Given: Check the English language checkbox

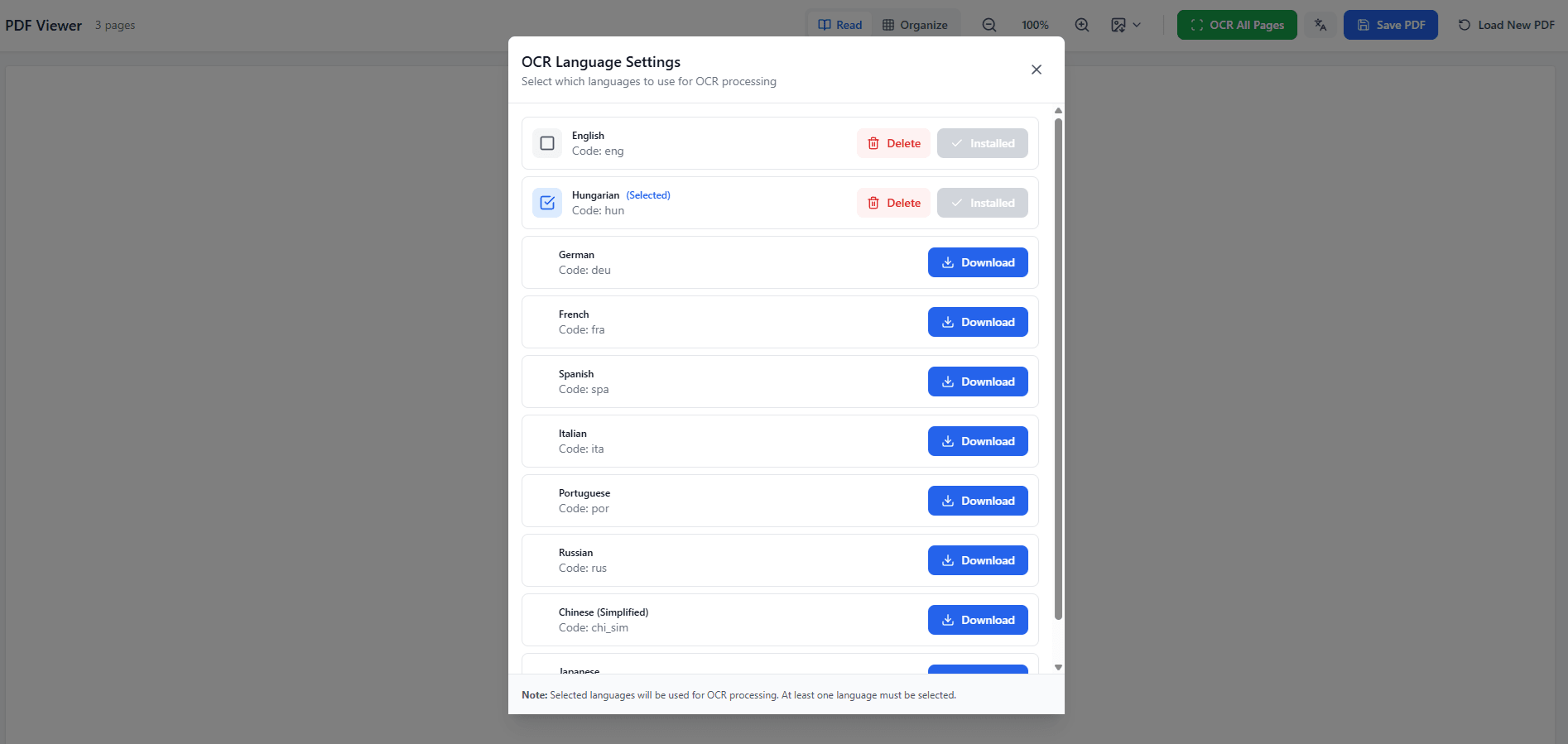Looking at the screenshot, I should (547, 143).
